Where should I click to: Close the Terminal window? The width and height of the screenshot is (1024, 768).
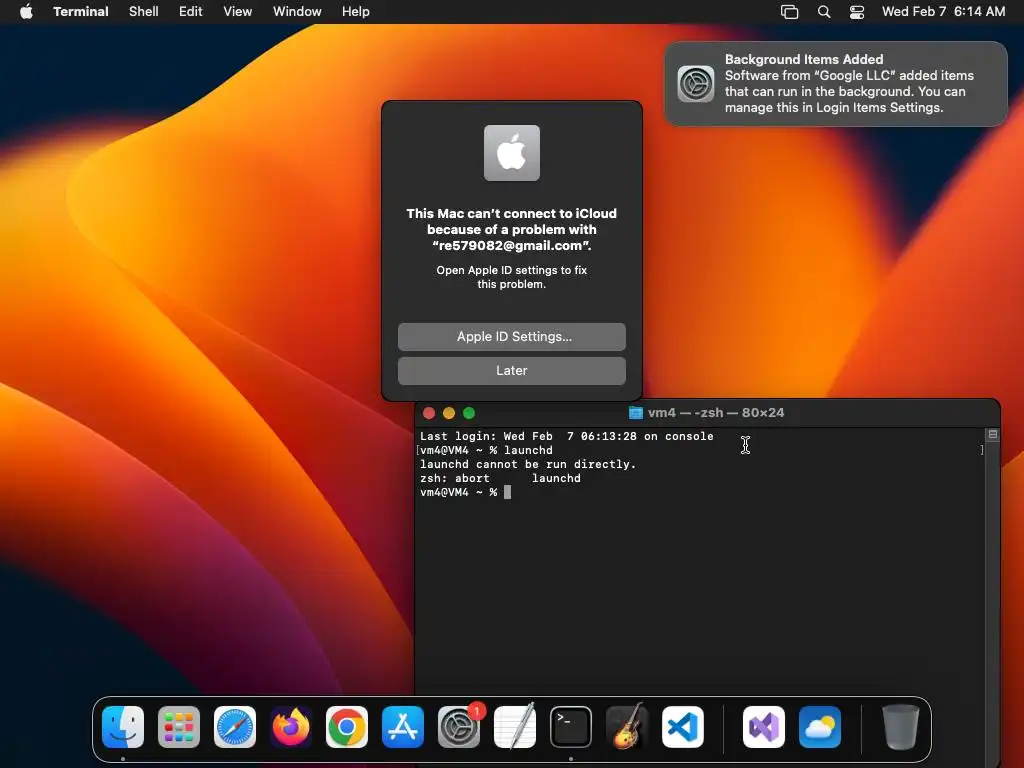(429, 413)
